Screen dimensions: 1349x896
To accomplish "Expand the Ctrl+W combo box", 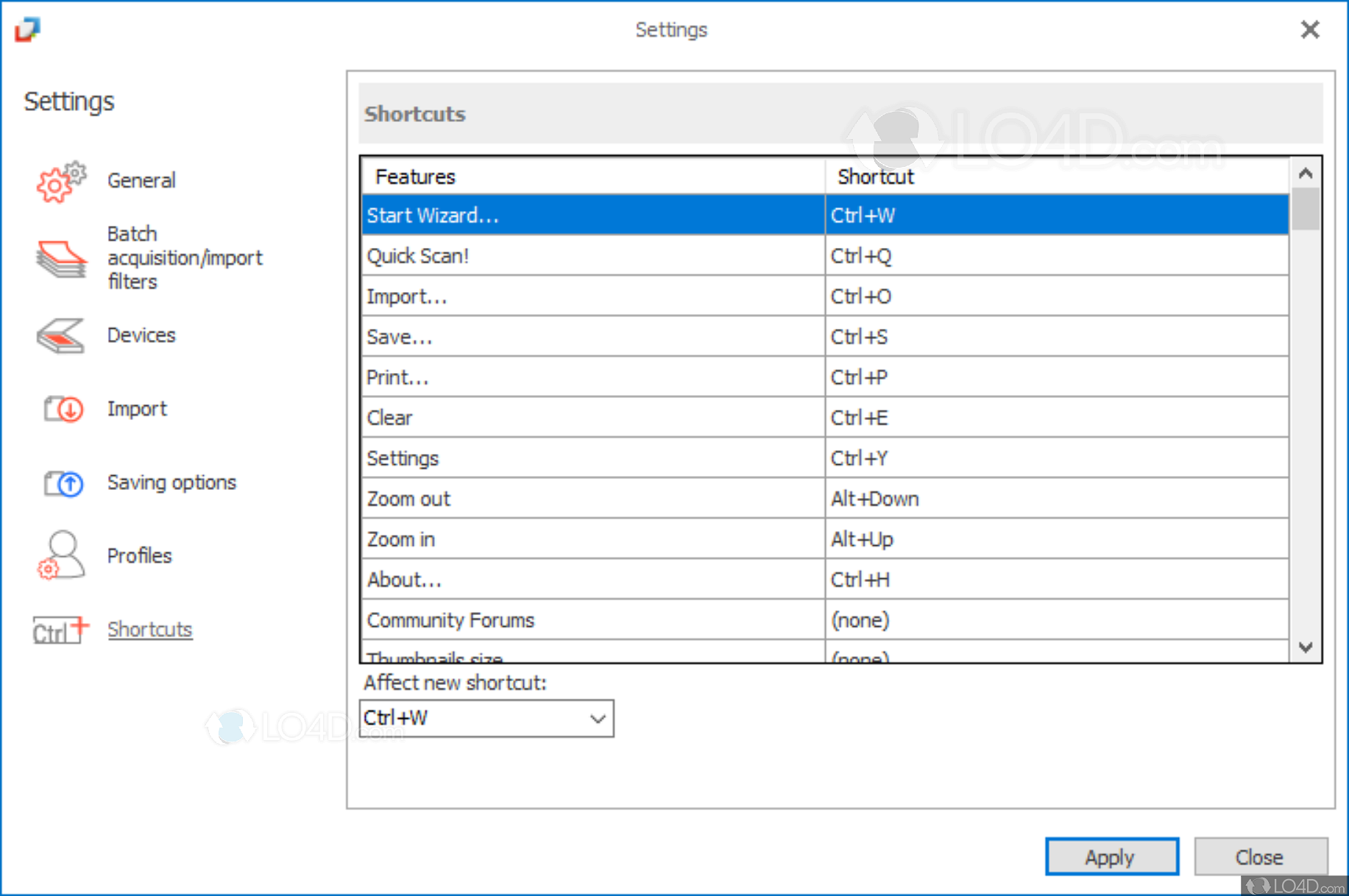I will [596, 718].
